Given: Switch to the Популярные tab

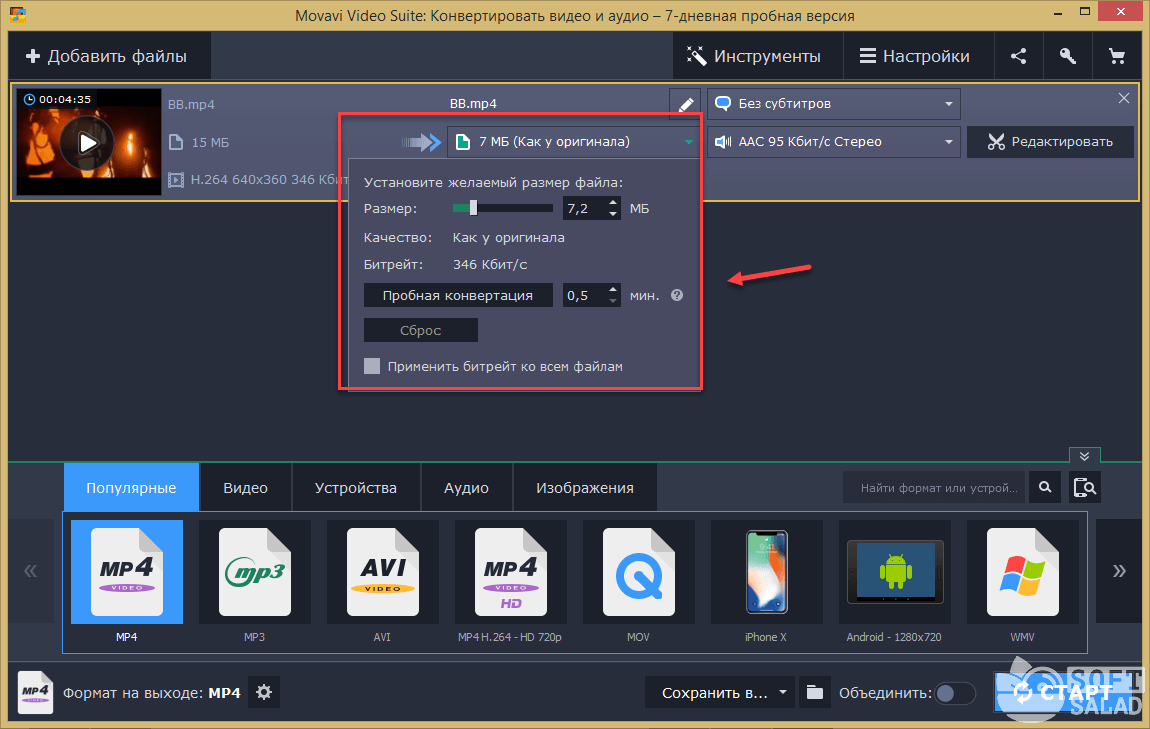Looking at the screenshot, I should 131,488.
